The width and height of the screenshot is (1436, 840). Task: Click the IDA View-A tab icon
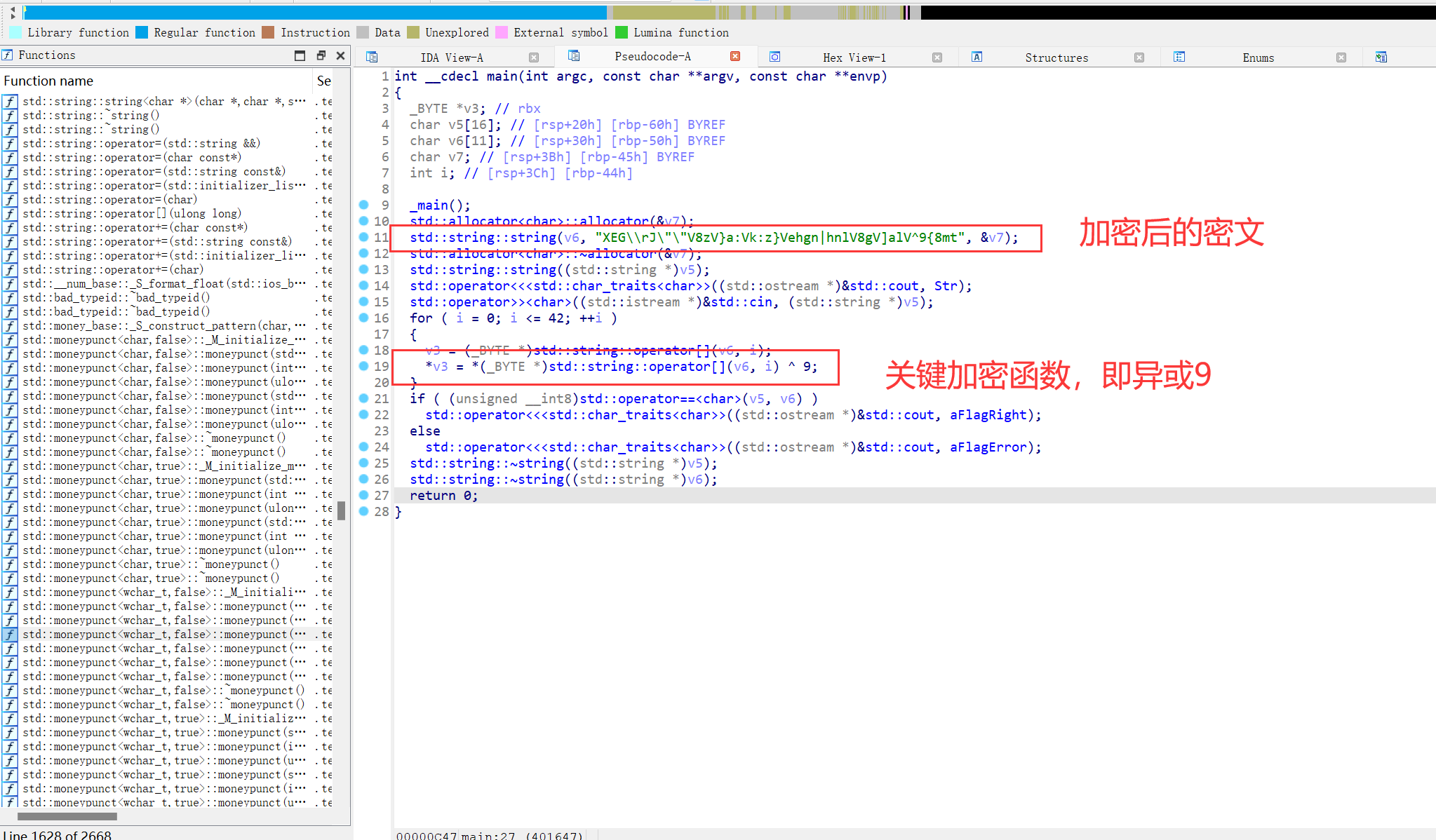pos(372,57)
